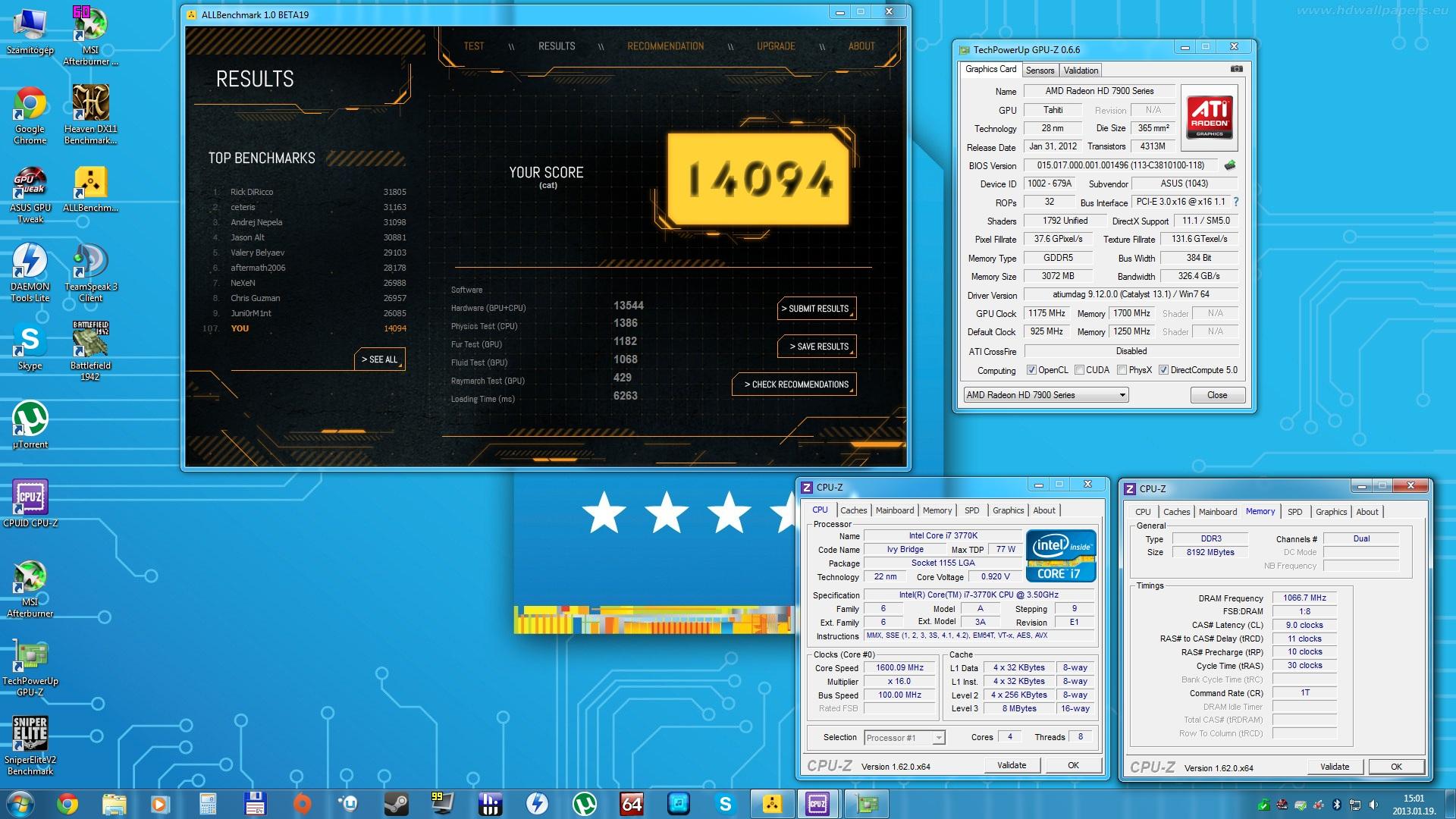Open Heaven DX11 Benchmark shortcut
This screenshot has width=1456, height=819.
click(x=90, y=114)
